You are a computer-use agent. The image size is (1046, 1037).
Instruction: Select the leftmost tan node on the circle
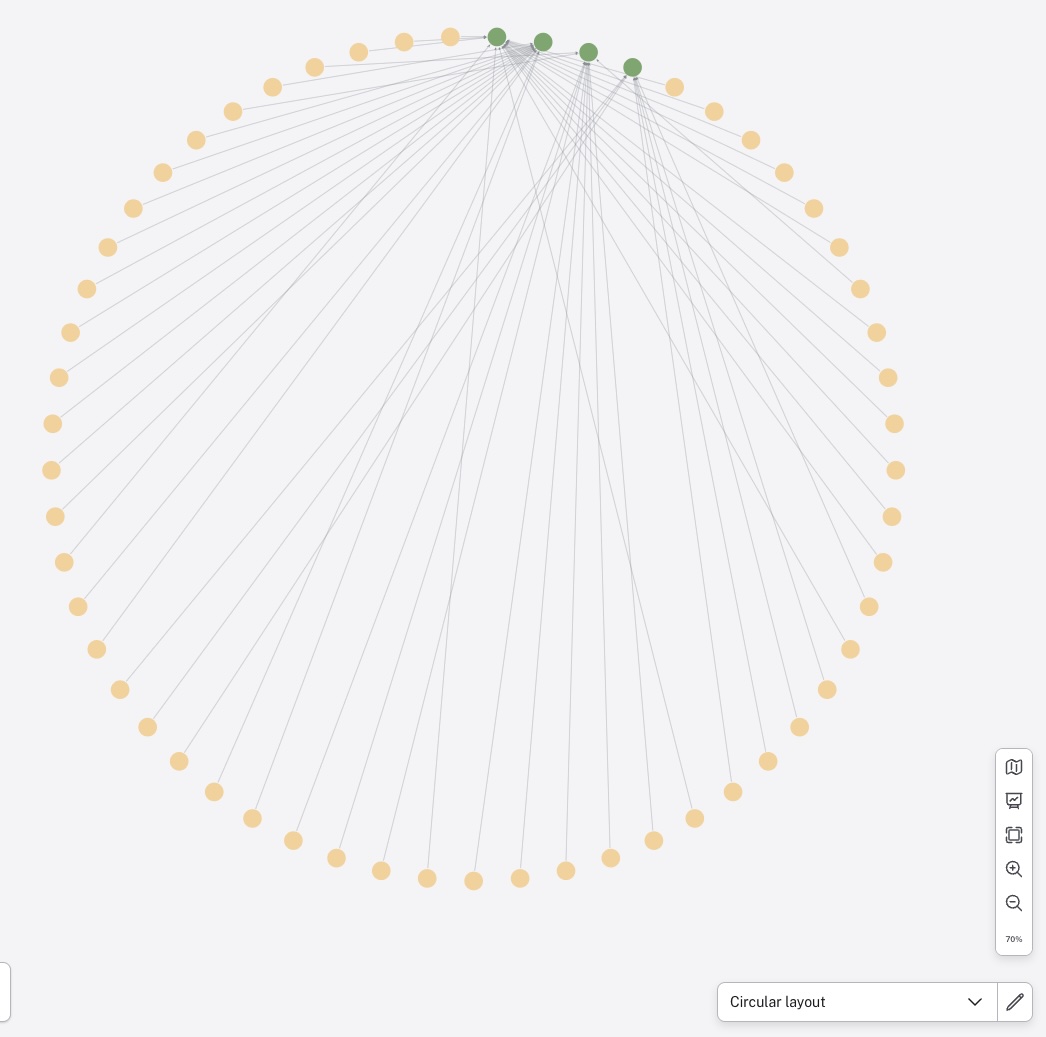(x=51, y=470)
